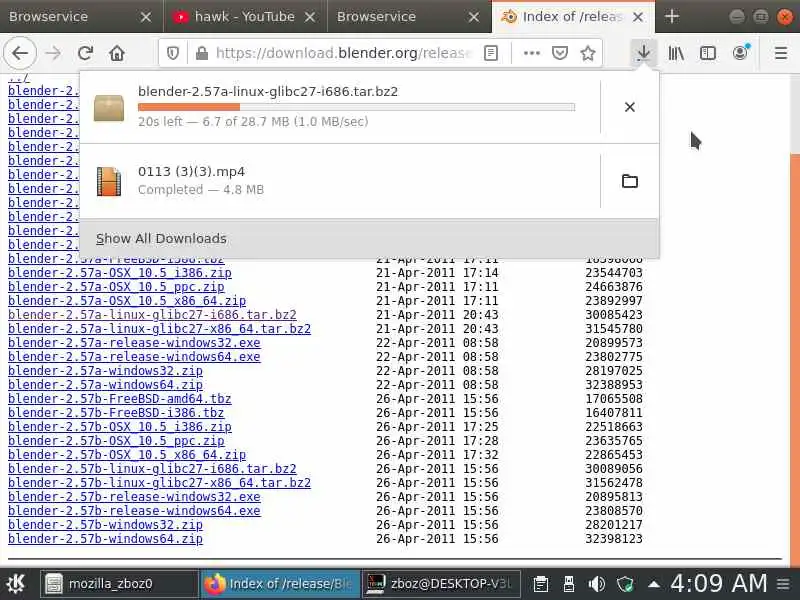800x600 pixels.
Task: Expand hidden system tray icons arrow
Action: (x=654, y=584)
